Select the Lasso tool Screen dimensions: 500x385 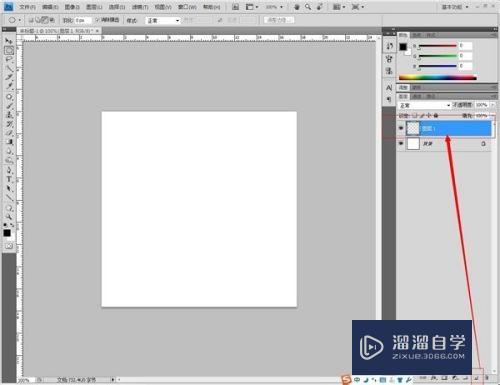tap(9, 59)
